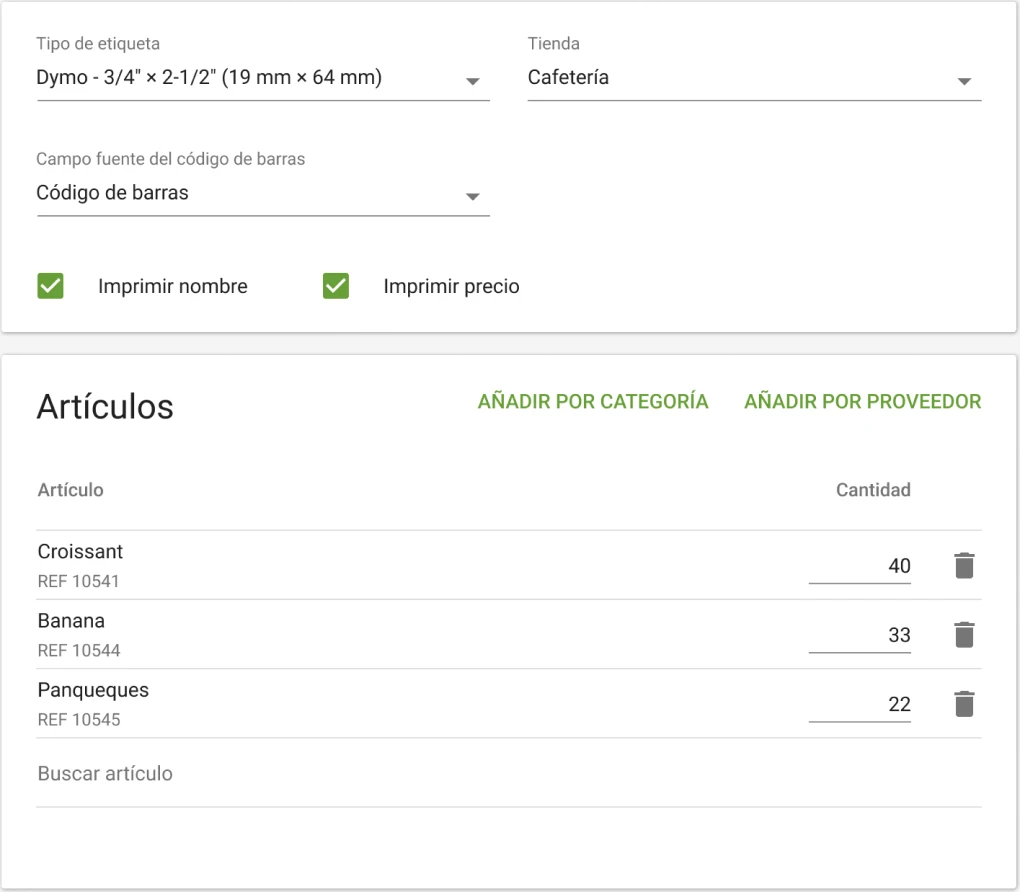The width and height of the screenshot is (1020, 892).
Task: Click the Croissant article name
Action: 80,552
